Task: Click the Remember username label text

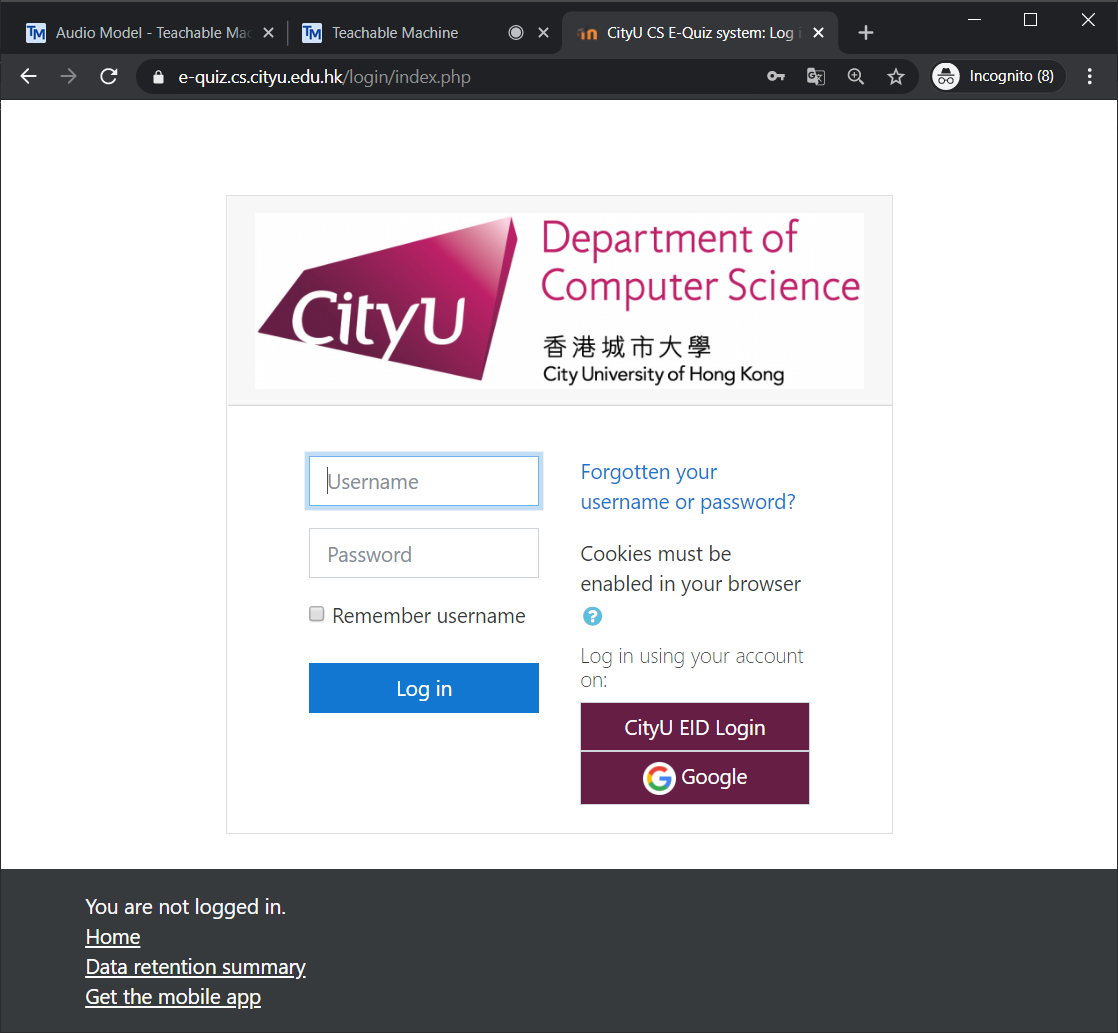Action: (x=429, y=615)
